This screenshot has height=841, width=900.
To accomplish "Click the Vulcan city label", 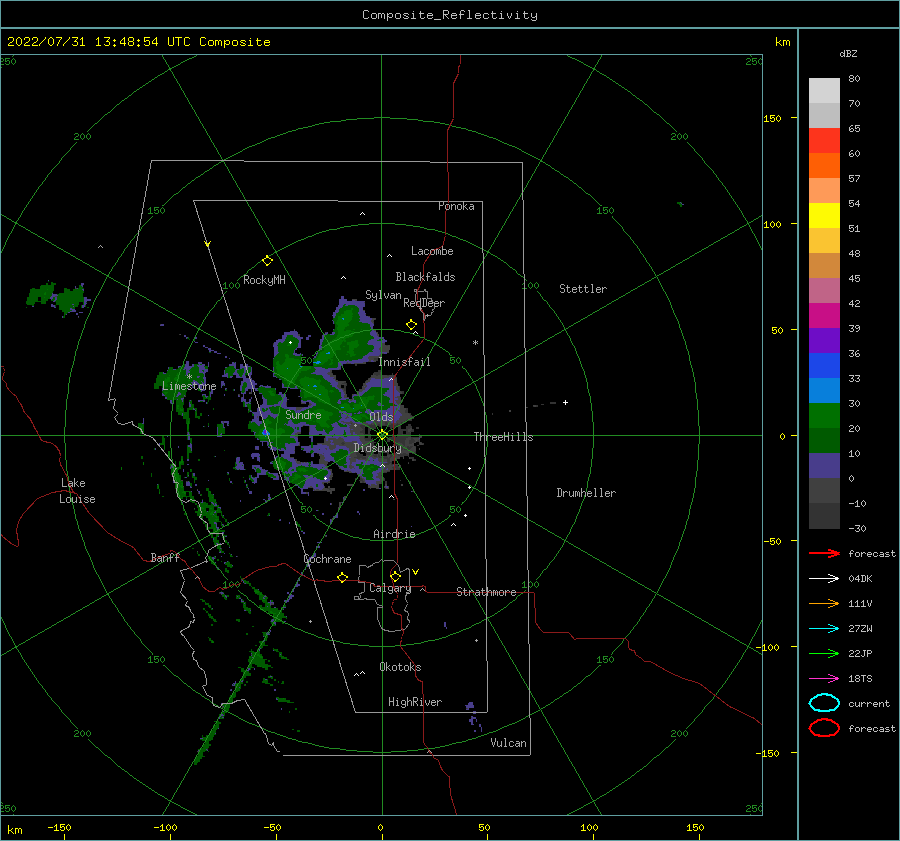I will (x=508, y=743).
